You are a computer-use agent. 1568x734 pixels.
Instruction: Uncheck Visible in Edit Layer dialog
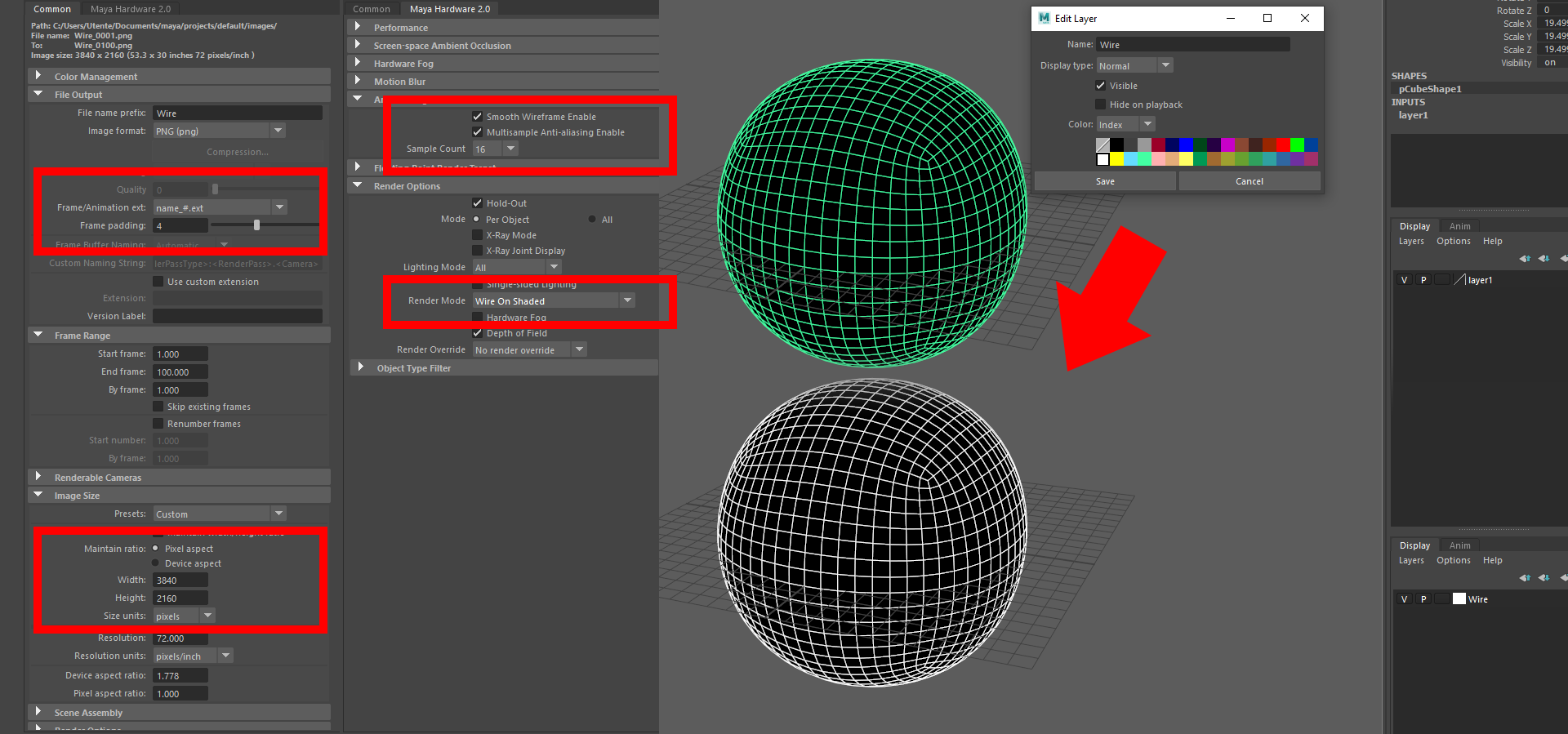click(1101, 86)
